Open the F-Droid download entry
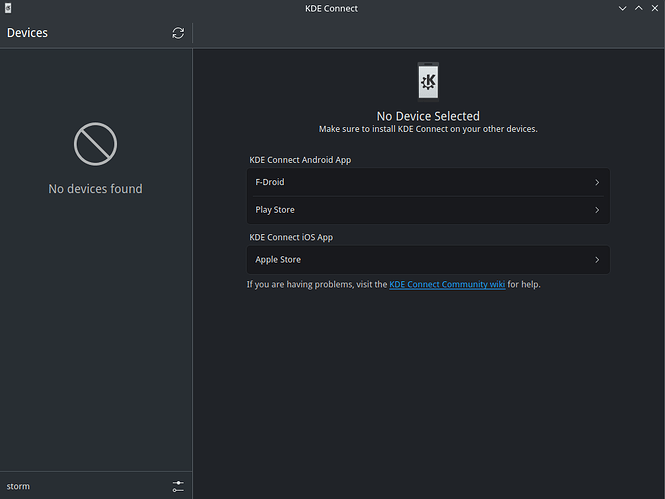Image resolution: width=665 pixels, height=499 pixels. click(428, 182)
